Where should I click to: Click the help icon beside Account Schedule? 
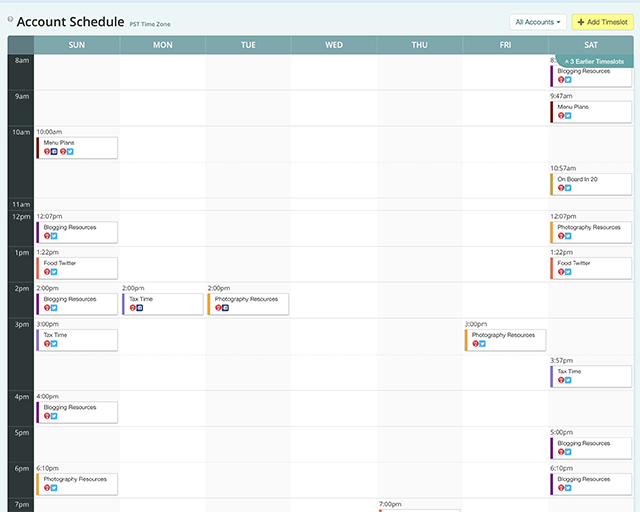10,19
